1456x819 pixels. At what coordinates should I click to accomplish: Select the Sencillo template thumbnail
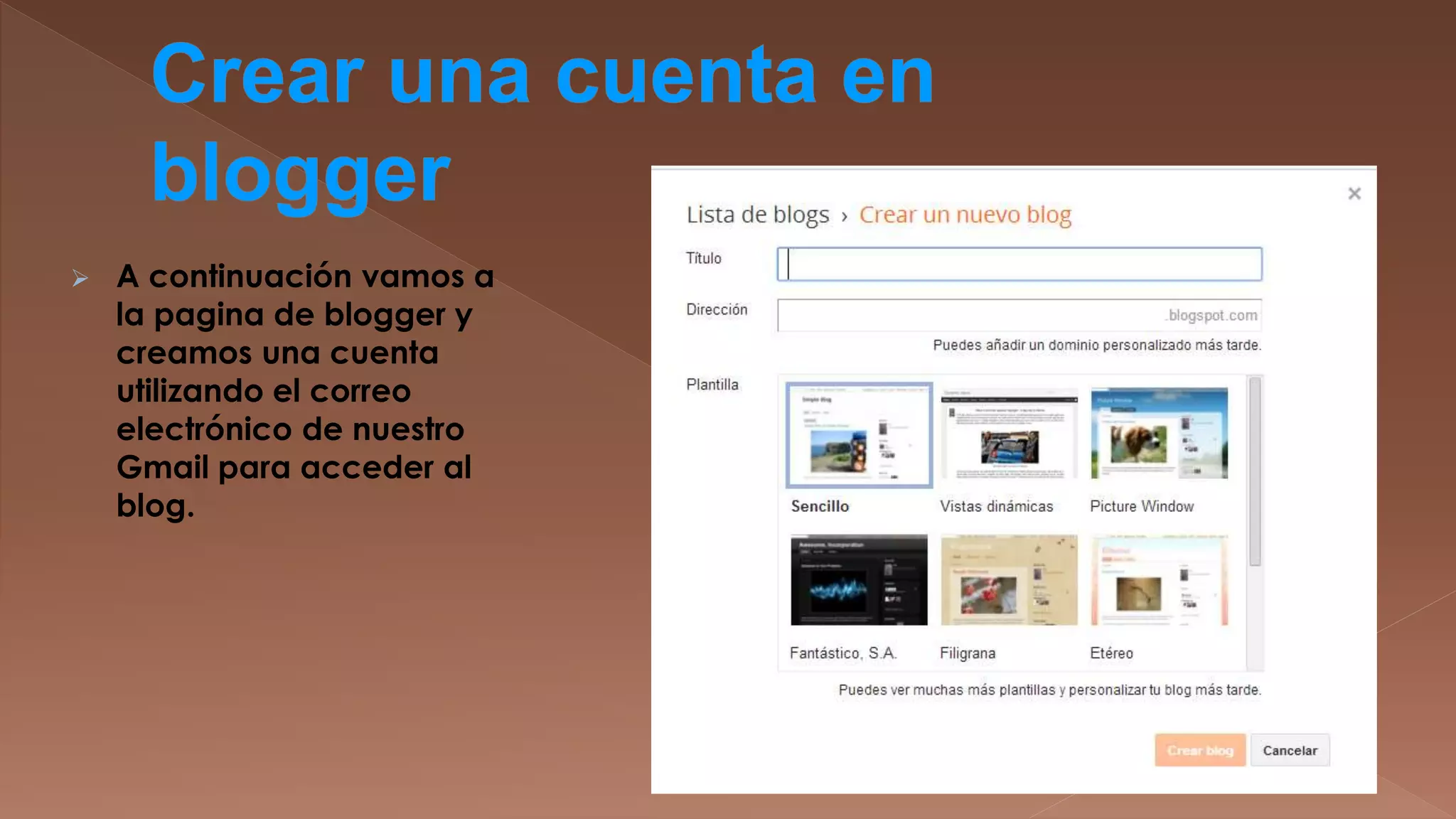tap(859, 435)
